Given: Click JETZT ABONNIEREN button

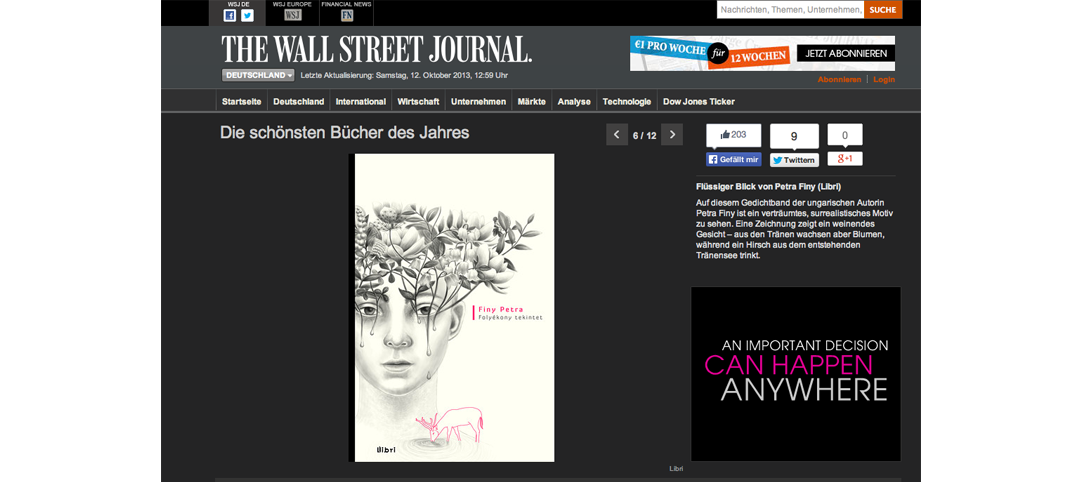Looking at the screenshot, I should (x=846, y=53).
